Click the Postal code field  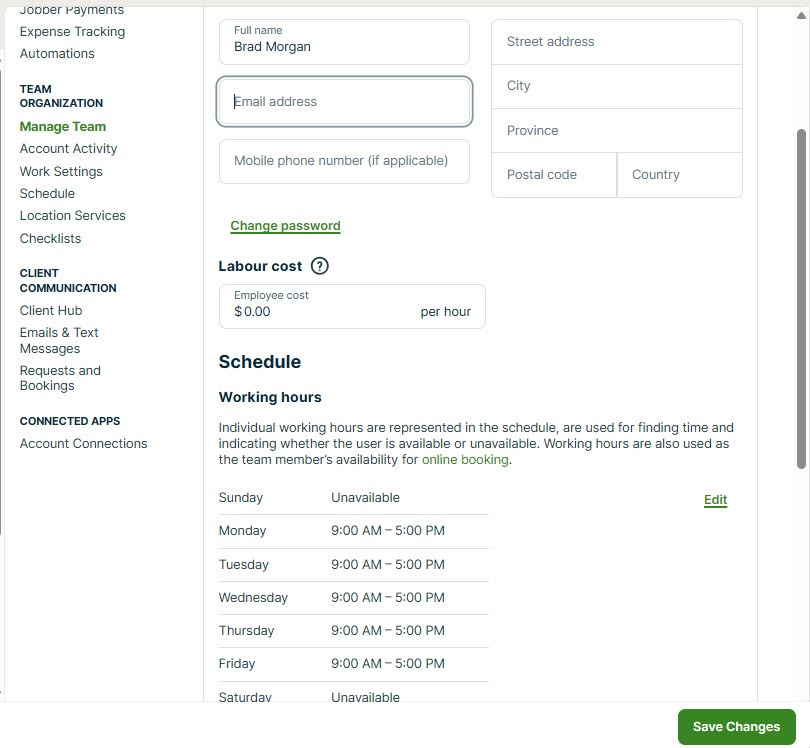point(554,175)
